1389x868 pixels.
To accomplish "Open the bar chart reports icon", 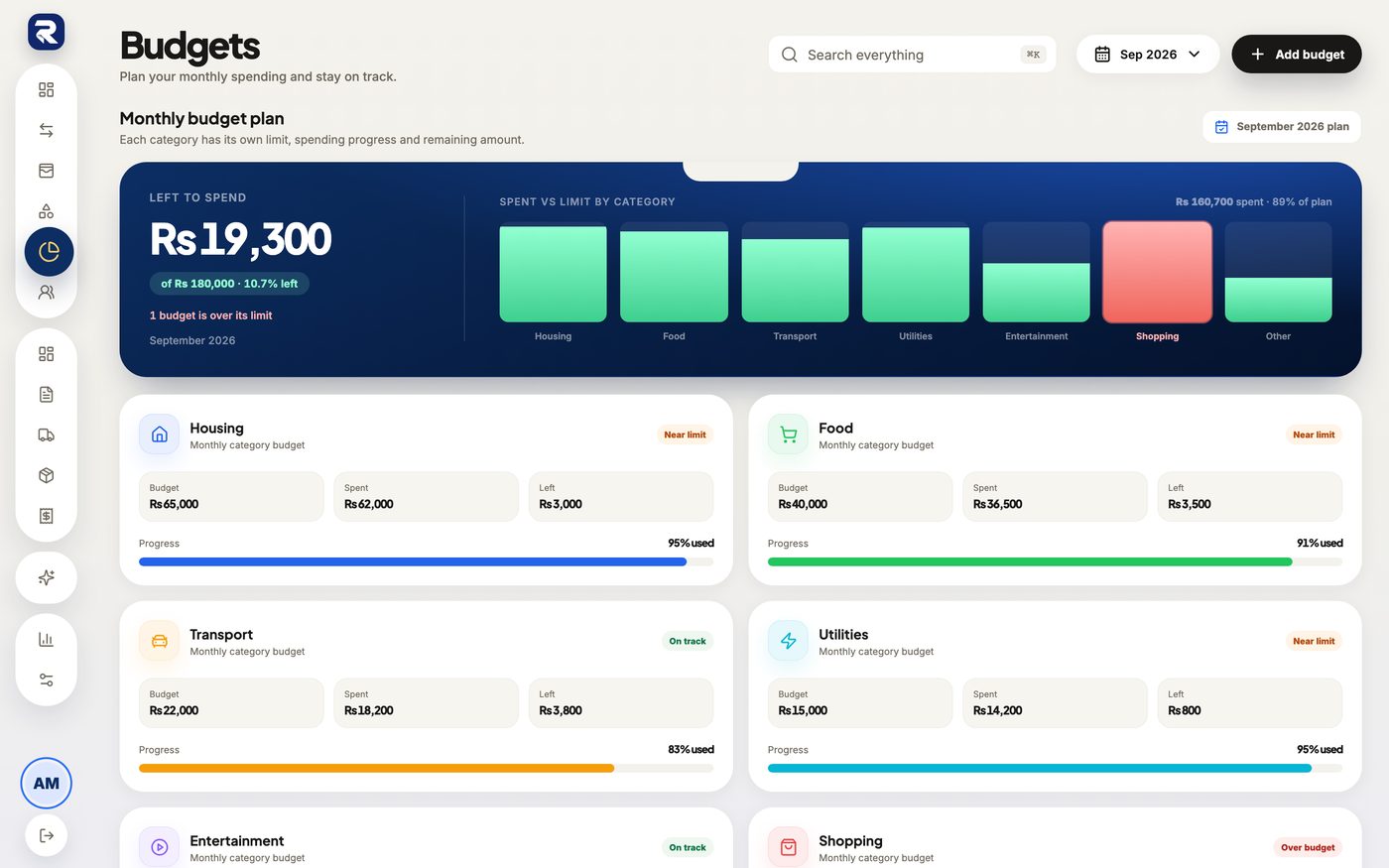I will pos(46,640).
